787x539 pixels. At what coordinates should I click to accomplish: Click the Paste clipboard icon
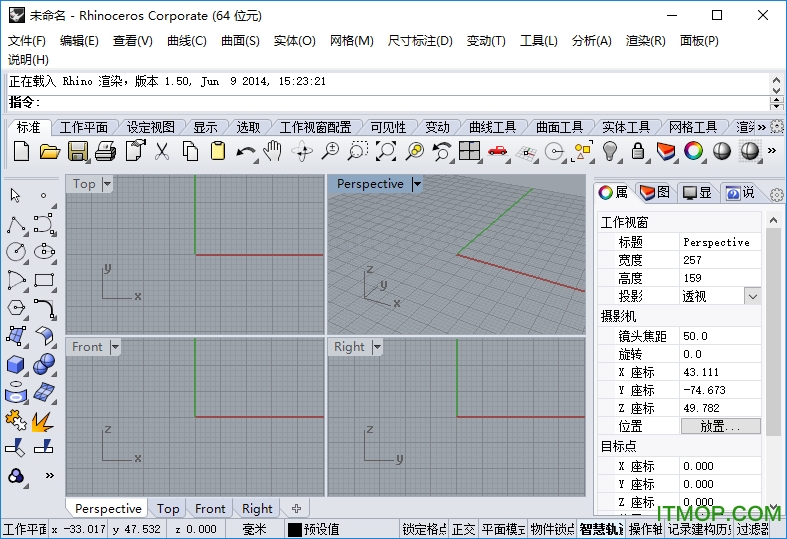coord(218,151)
